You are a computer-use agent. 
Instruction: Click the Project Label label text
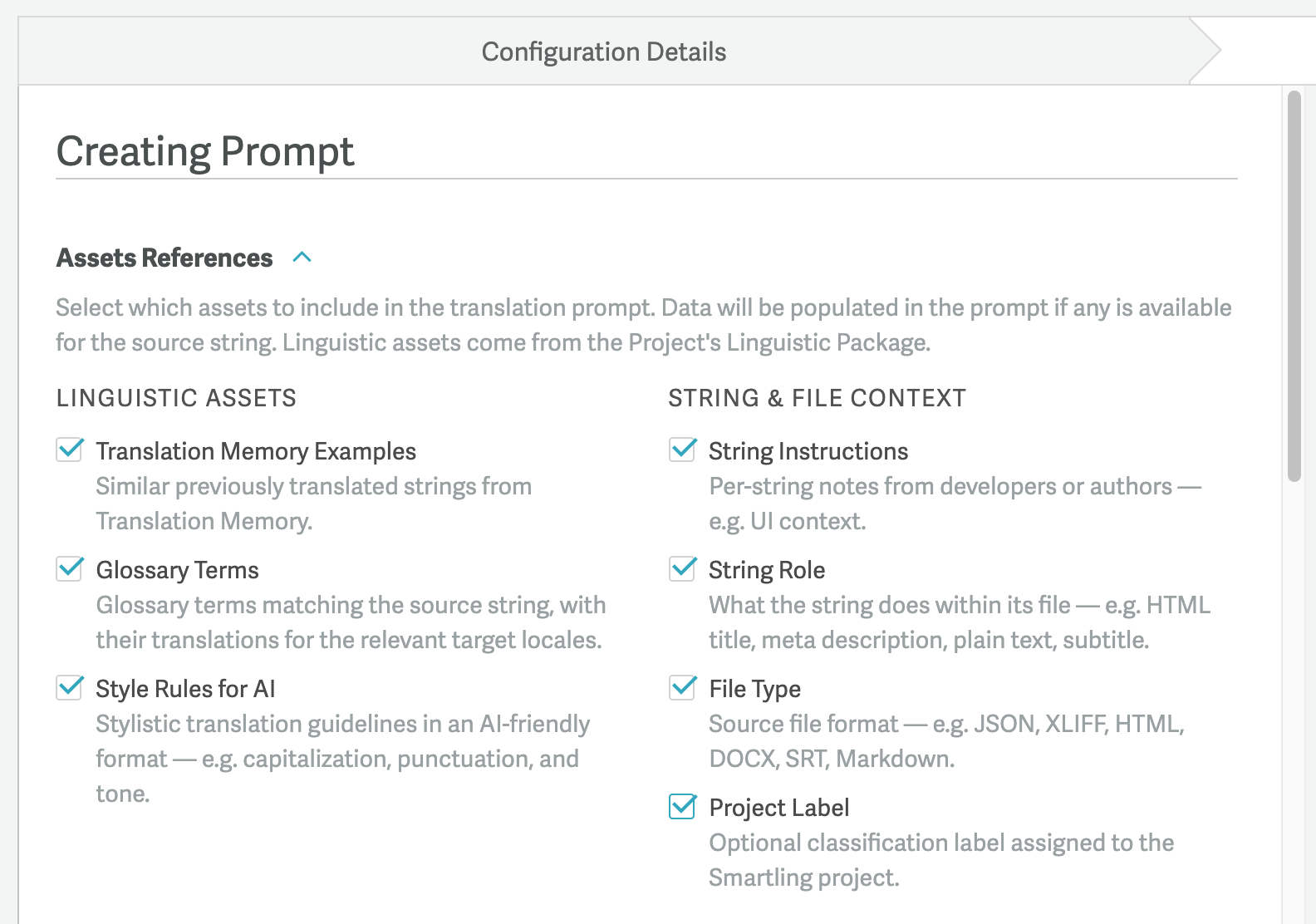779,808
